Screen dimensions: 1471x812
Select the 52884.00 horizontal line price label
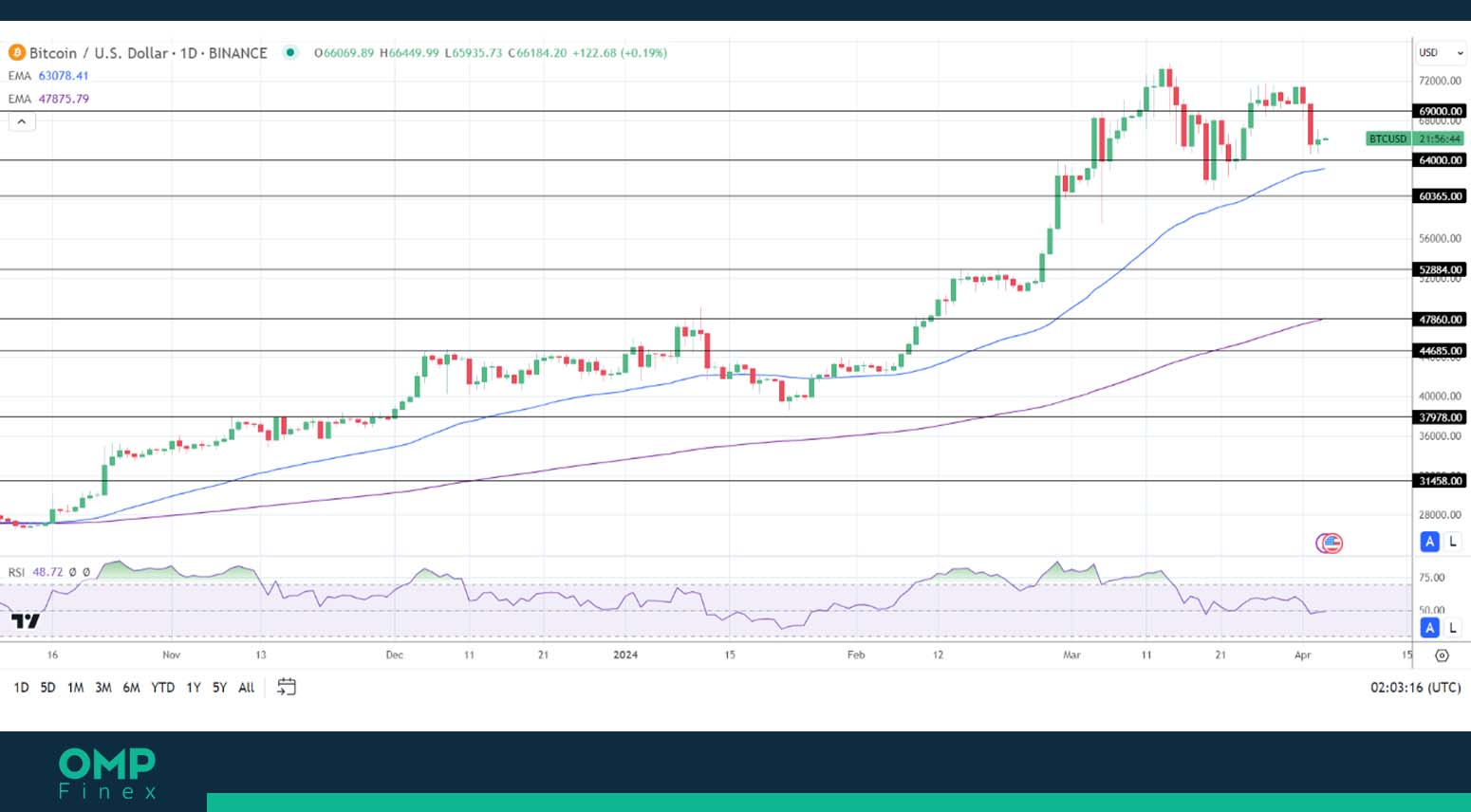tap(1440, 269)
